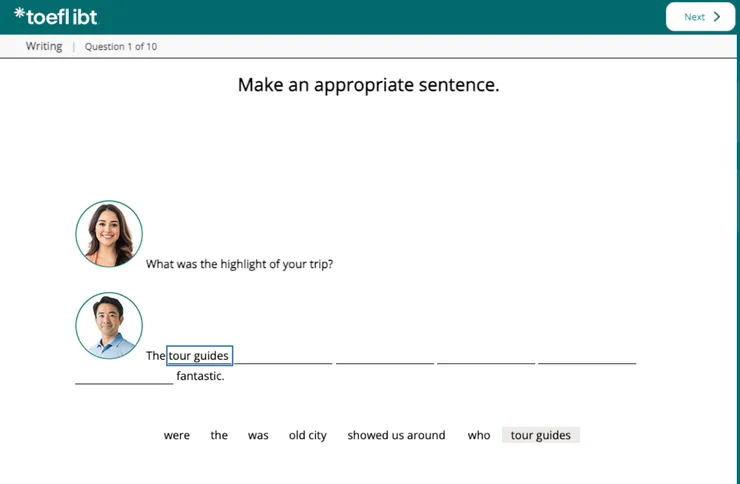Click the first empty blank after "tour guides"
This screenshot has width=740, height=484.
(284, 356)
